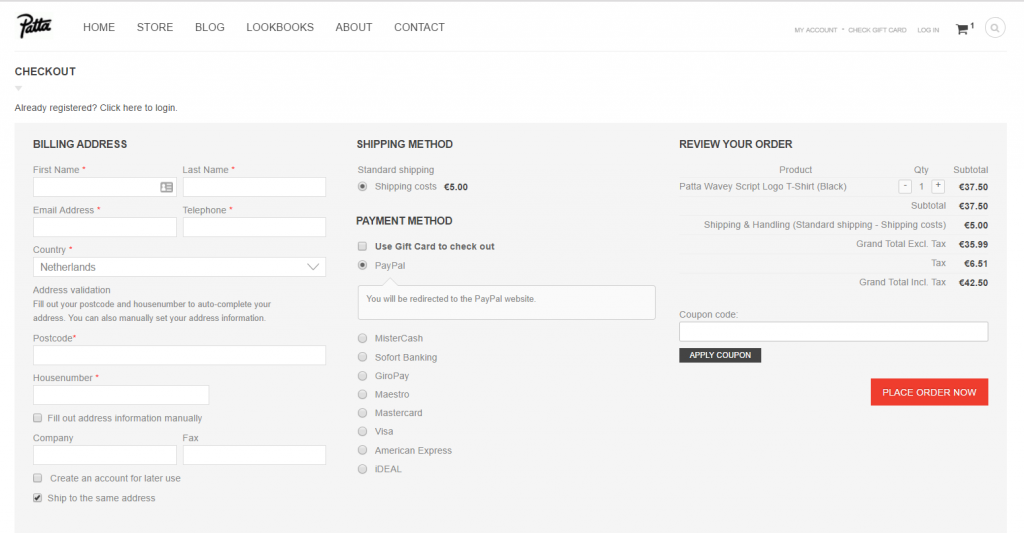
Task: Open the search magnifier icon
Action: tap(995, 27)
